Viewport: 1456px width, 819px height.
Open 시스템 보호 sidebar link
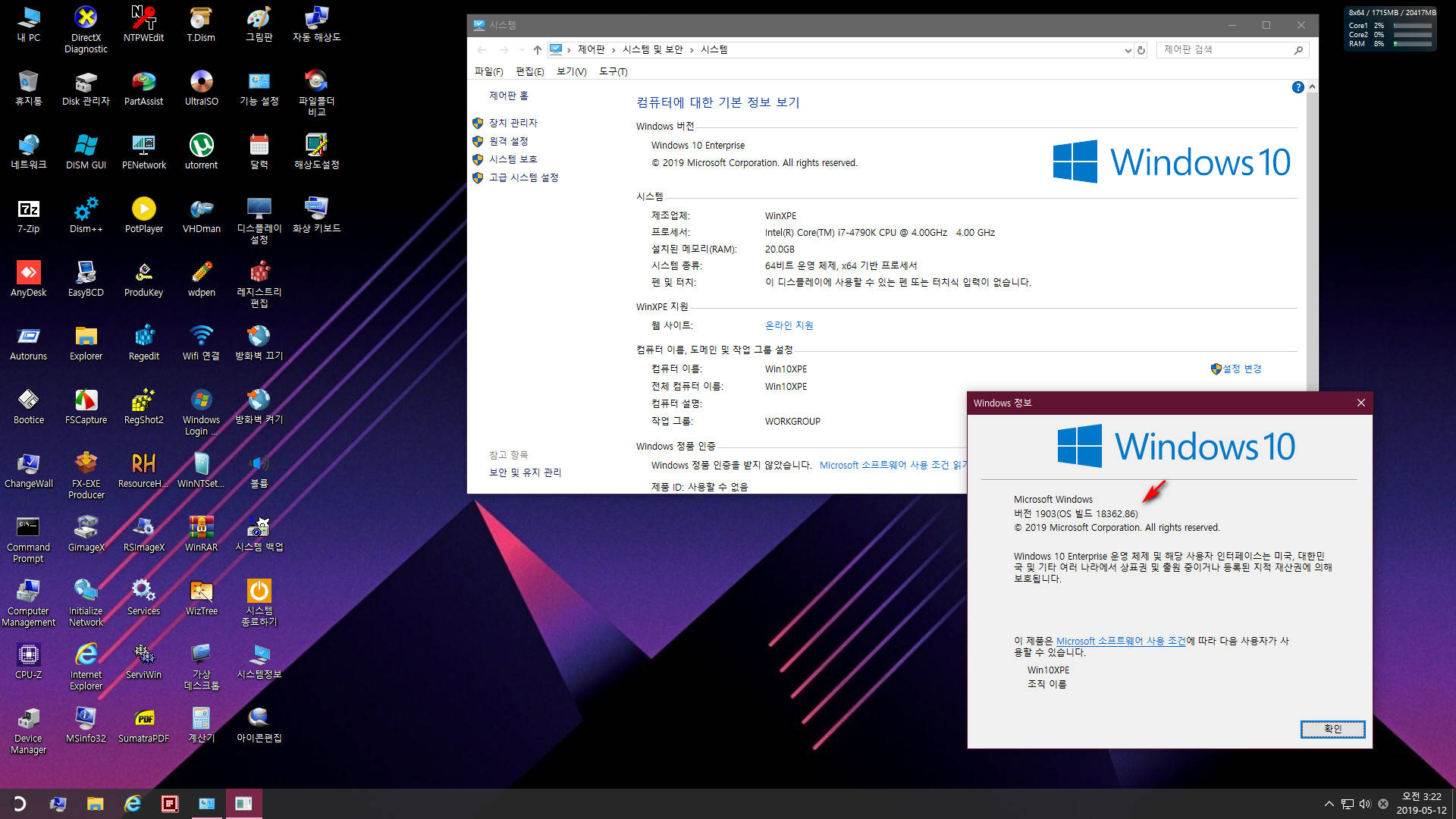(x=513, y=159)
